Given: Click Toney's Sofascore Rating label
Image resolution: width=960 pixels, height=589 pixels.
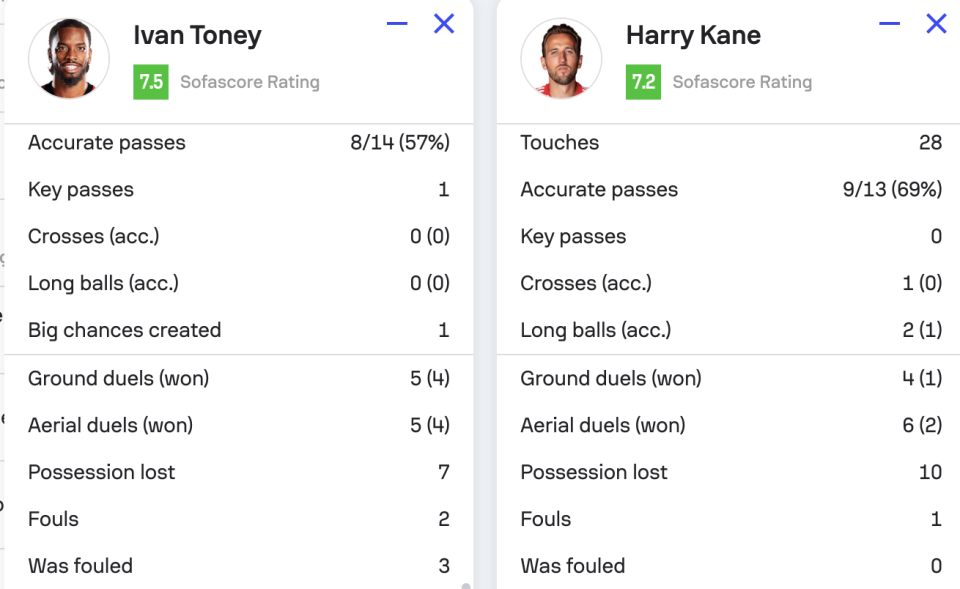Looking at the screenshot, I should point(250,82).
